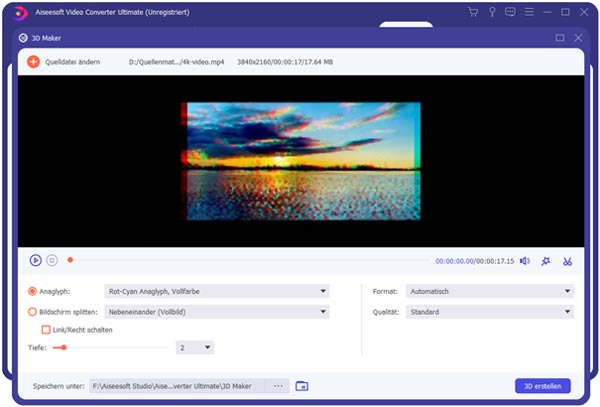Image resolution: width=600 pixels, height=407 pixels.
Task: Click the 3840x2160 file info text
Action: (285, 62)
